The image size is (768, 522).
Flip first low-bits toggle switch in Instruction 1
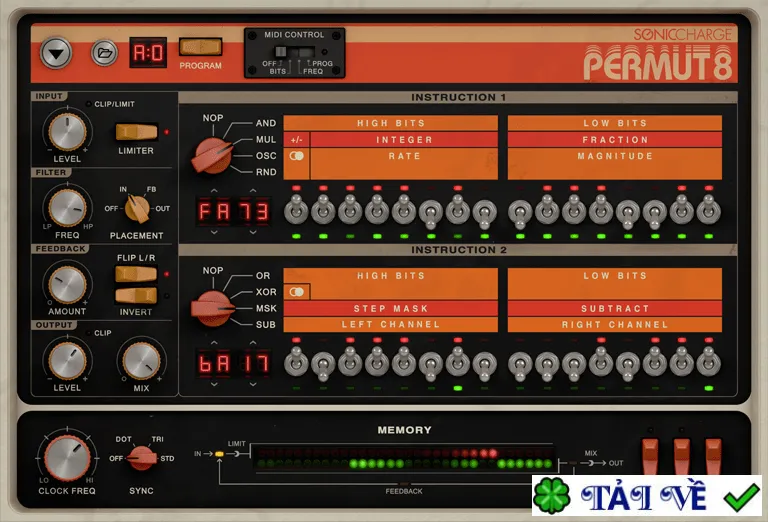pos(520,214)
